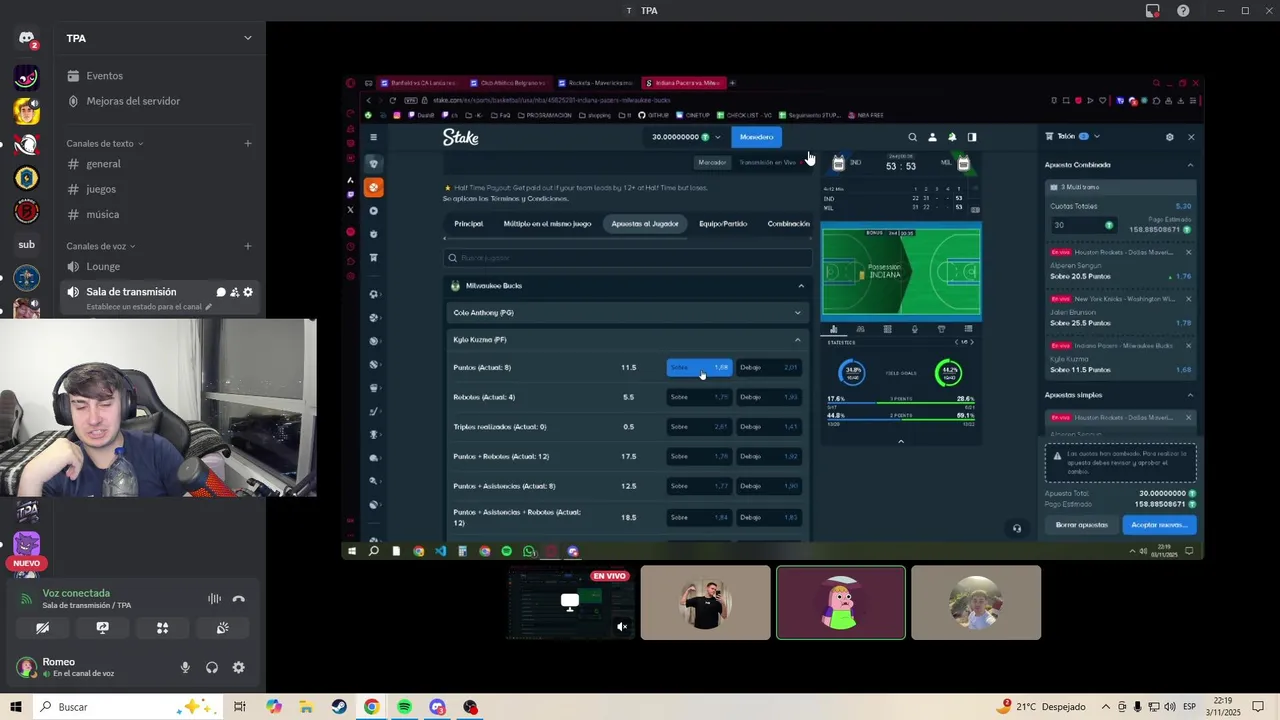Collapse Apuesta Combinada section
The image size is (1280, 720).
[x=1190, y=165]
